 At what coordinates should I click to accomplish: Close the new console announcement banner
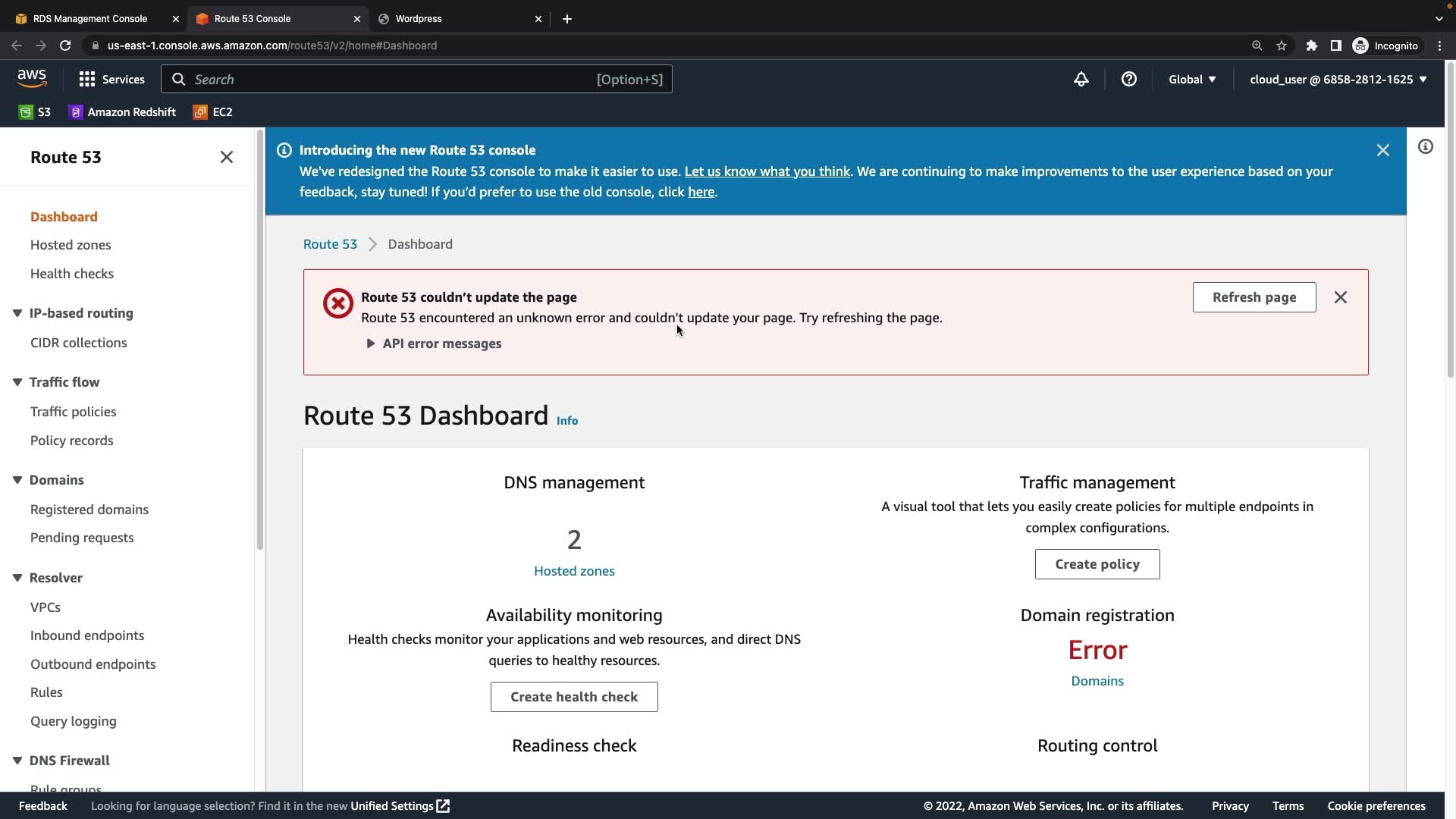[x=1383, y=151]
